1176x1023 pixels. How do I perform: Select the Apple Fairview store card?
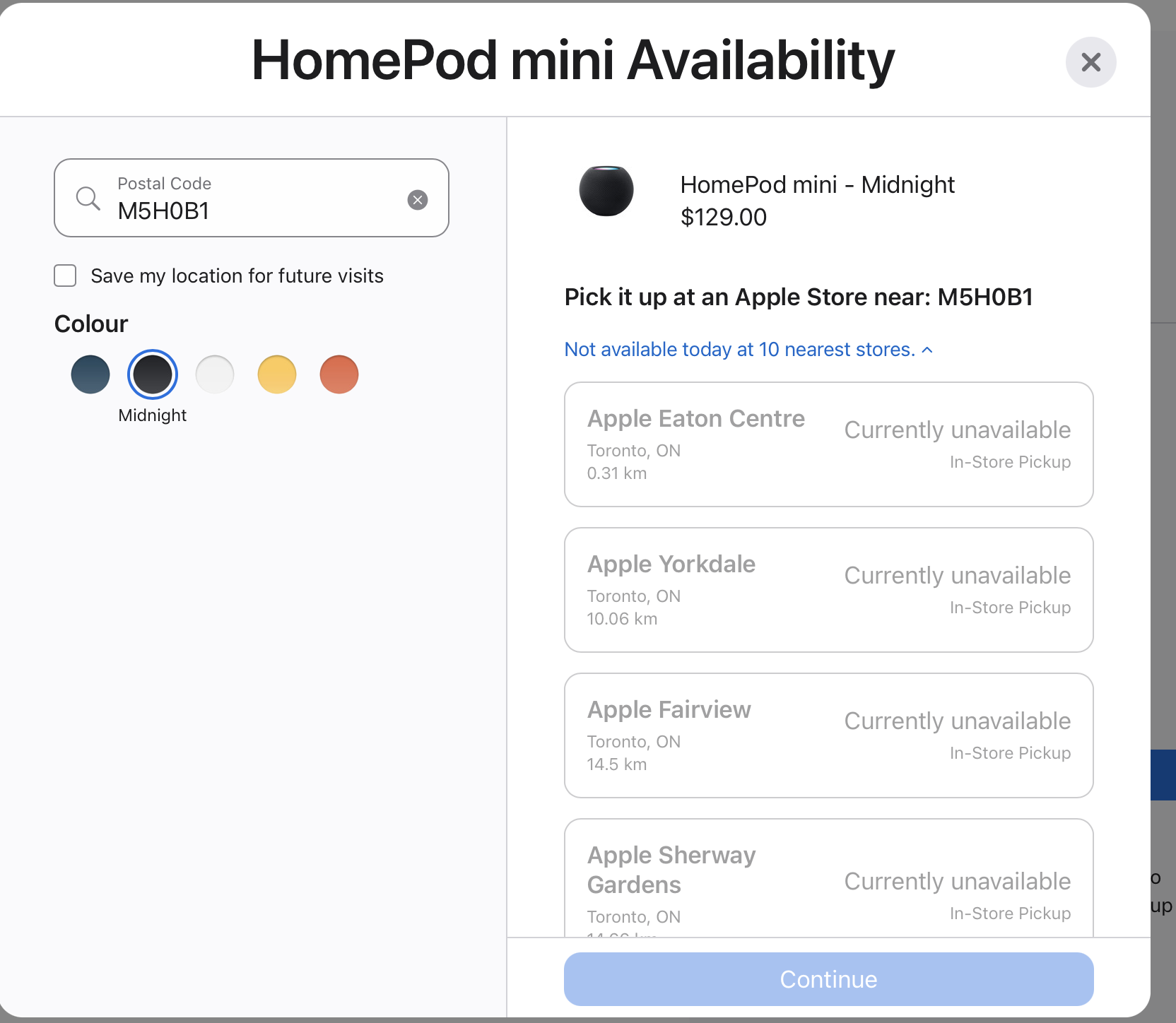coord(829,735)
